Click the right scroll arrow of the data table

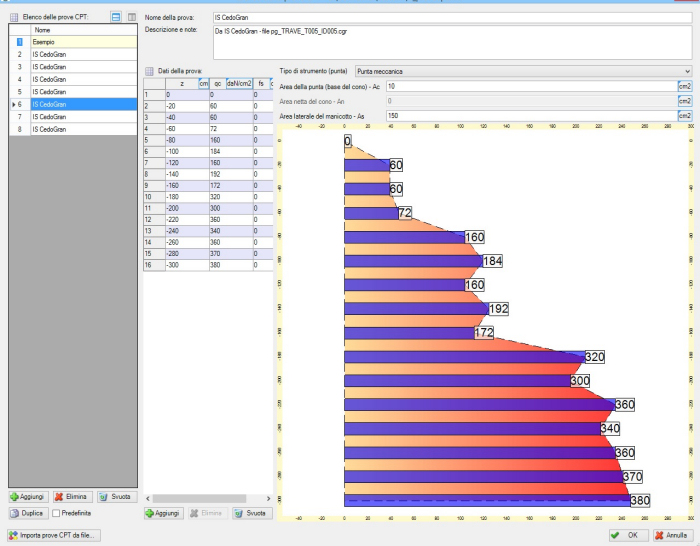pyautogui.click(x=268, y=498)
